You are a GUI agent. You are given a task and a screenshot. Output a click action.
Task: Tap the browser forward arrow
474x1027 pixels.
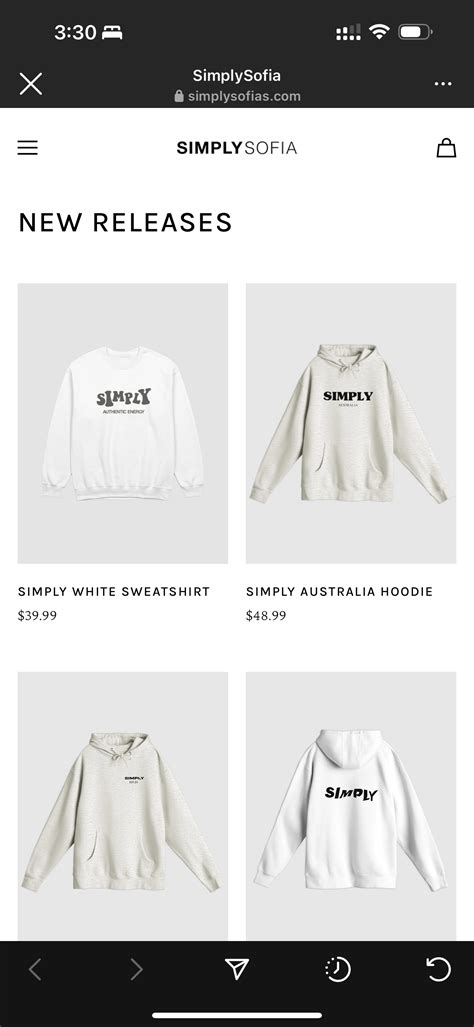[x=136, y=969]
